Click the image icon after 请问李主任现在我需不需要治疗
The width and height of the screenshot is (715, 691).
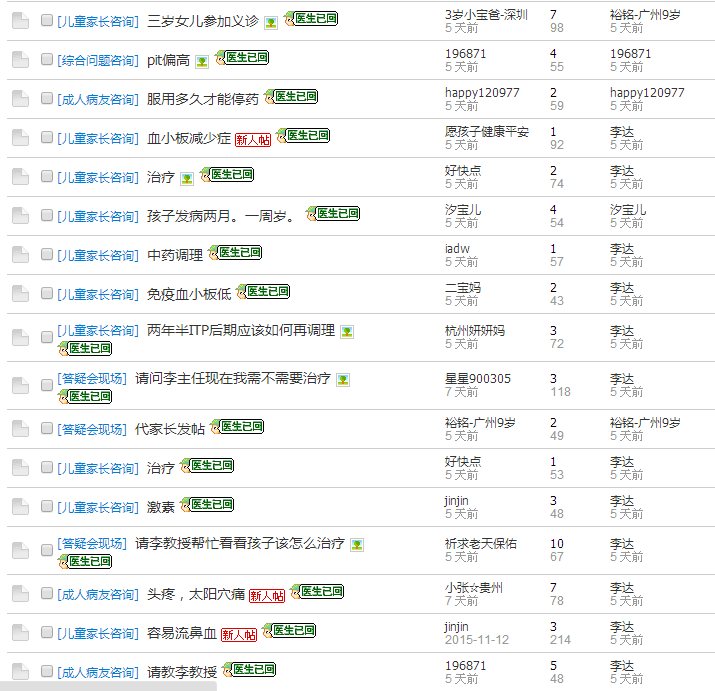(343, 379)
